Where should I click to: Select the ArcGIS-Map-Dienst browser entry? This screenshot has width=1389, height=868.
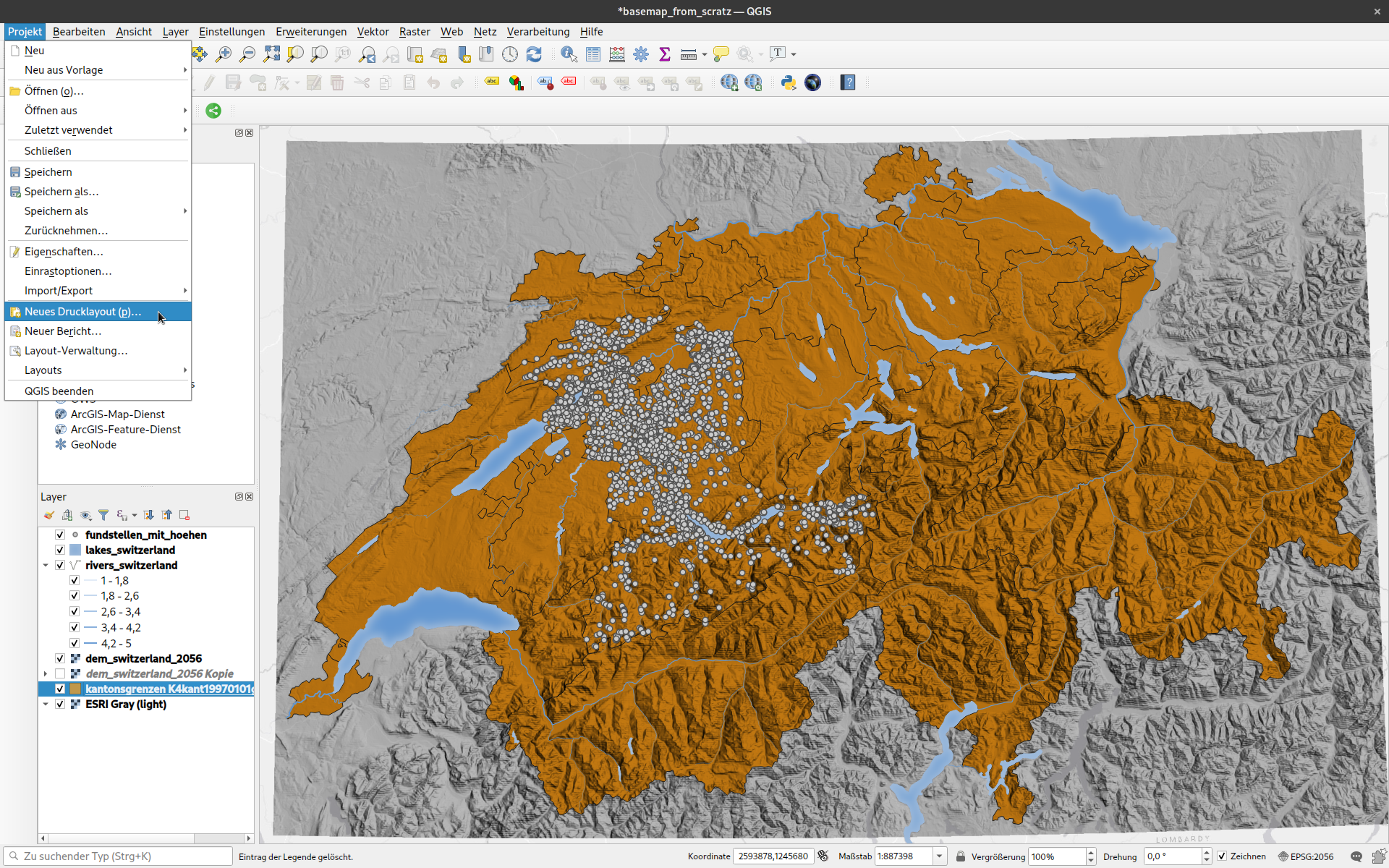pyautogui.click(x=117, y=414)
